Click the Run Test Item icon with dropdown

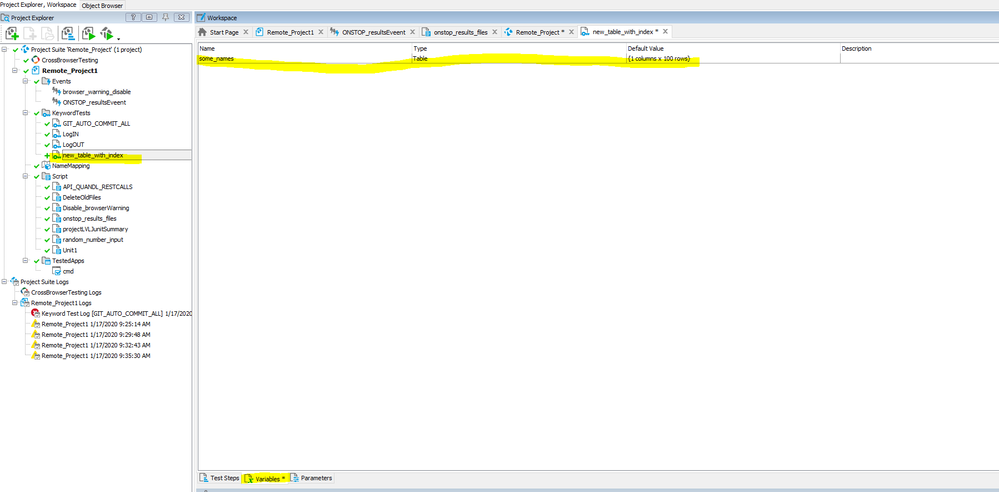[x=109, y=32]
